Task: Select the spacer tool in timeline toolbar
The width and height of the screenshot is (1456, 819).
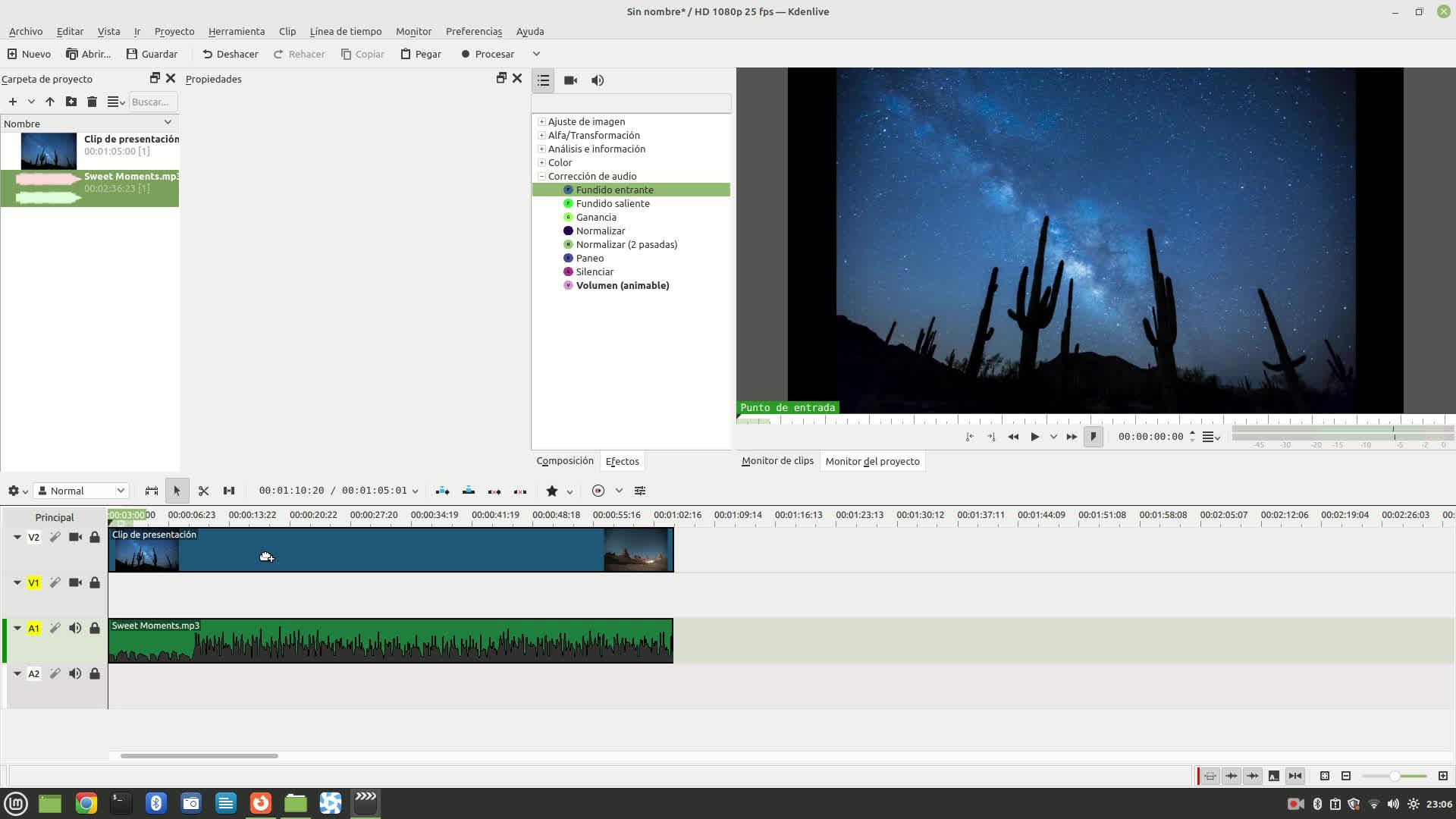Action: coord(229,491)
